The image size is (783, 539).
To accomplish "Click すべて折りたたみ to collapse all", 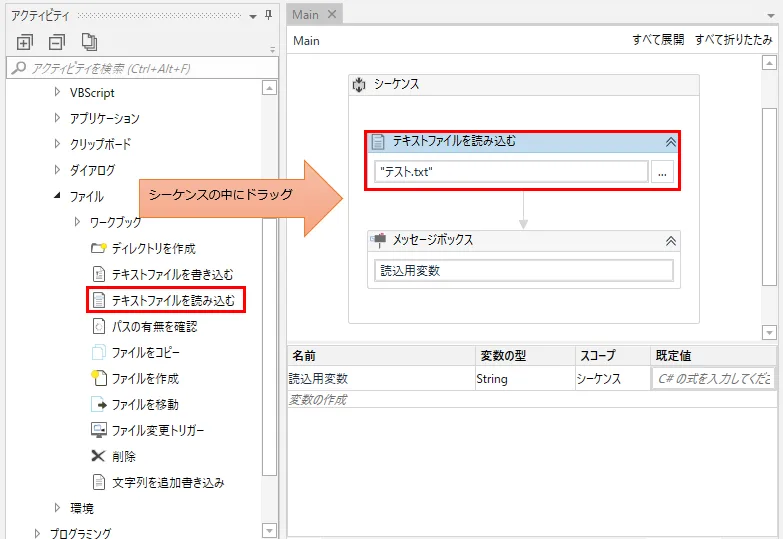I will (x=734, y=39).
